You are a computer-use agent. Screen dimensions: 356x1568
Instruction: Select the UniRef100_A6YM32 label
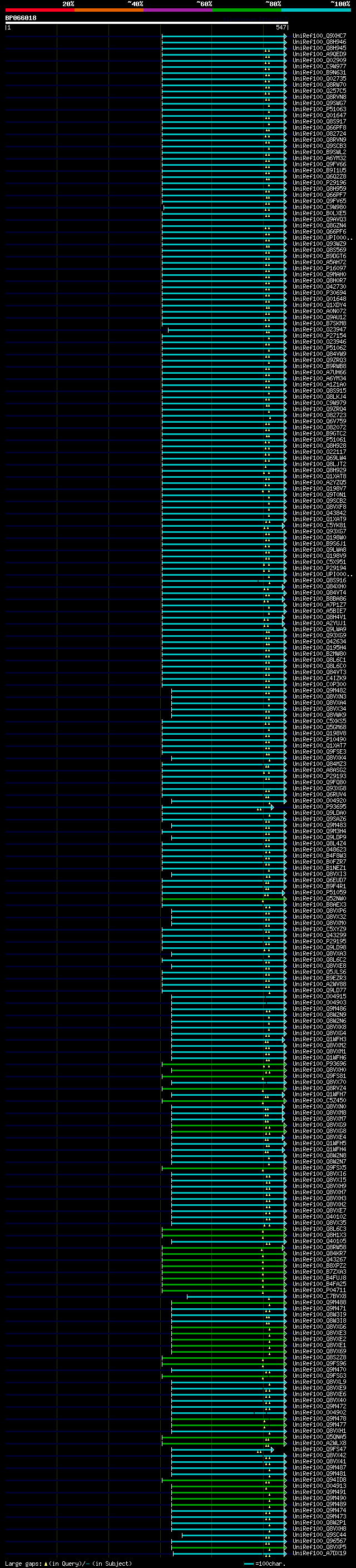[x=319, y=159]
